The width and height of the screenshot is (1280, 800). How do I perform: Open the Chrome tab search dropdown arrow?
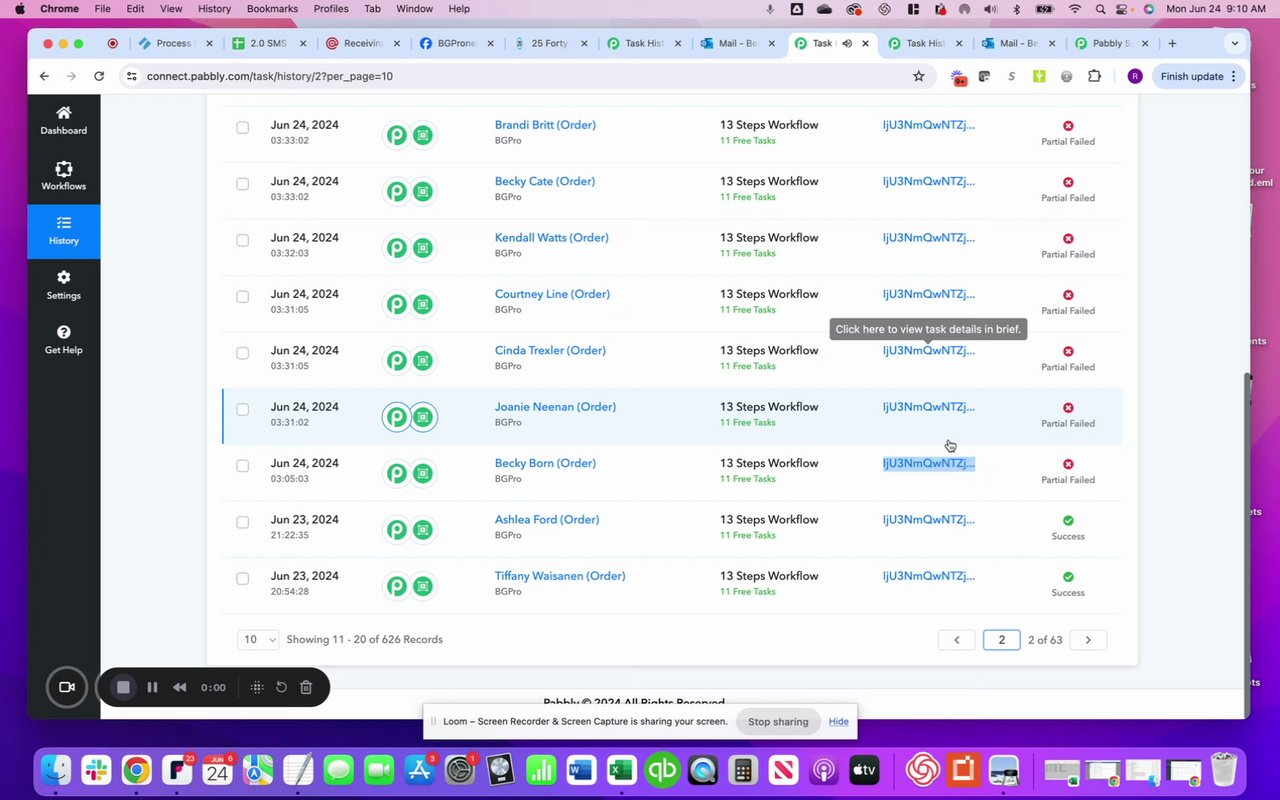click(1235, 43)
